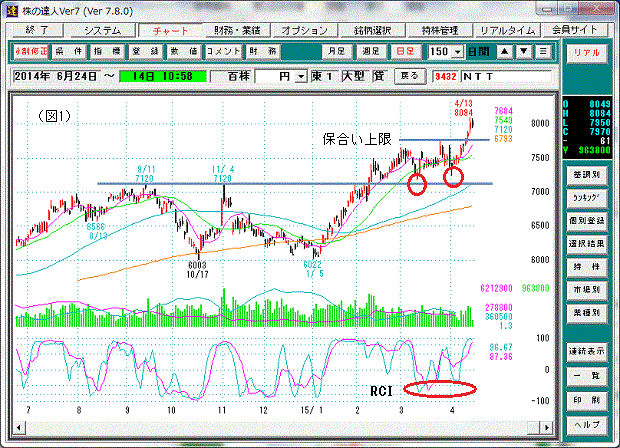Click the 指標 toolbar button
The width and height of the screenshot is (620, 448).
tap(107, 51)
